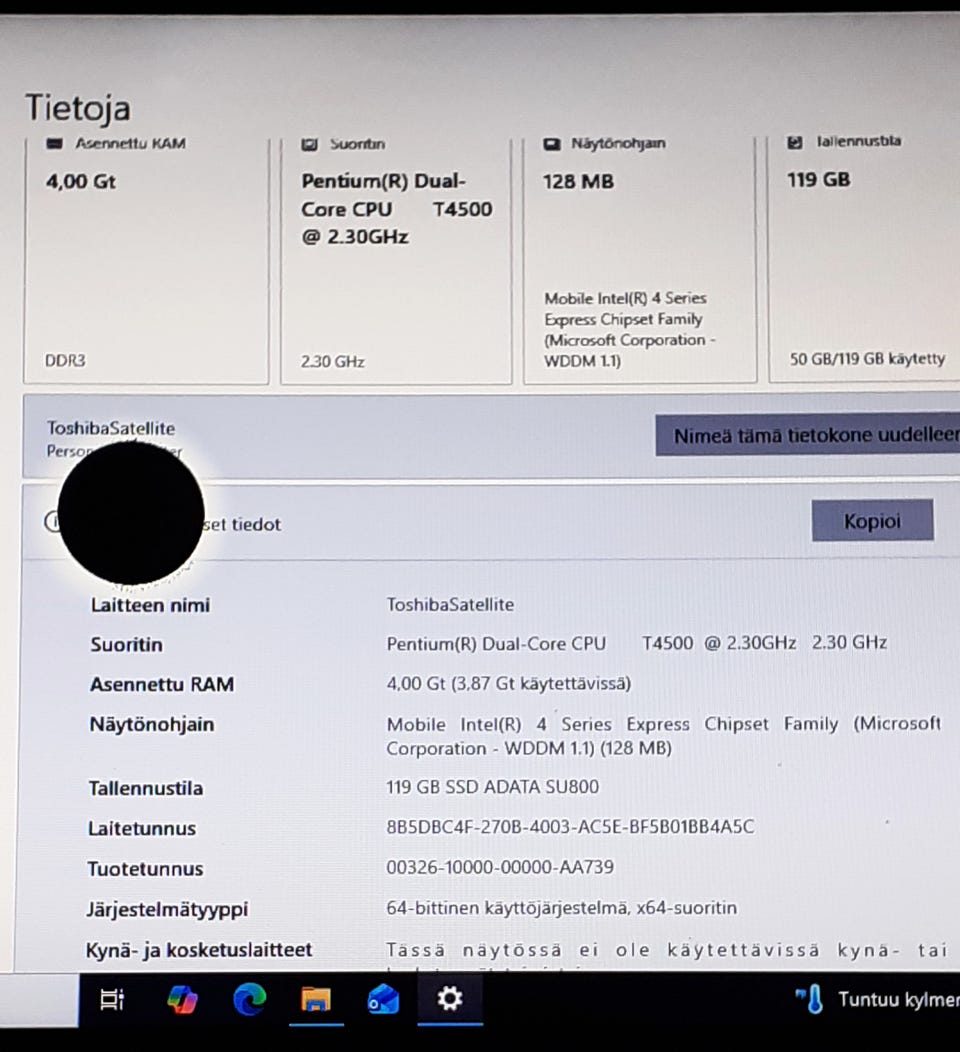
Task: Click the Suoritin card icon
Action: 309,144
